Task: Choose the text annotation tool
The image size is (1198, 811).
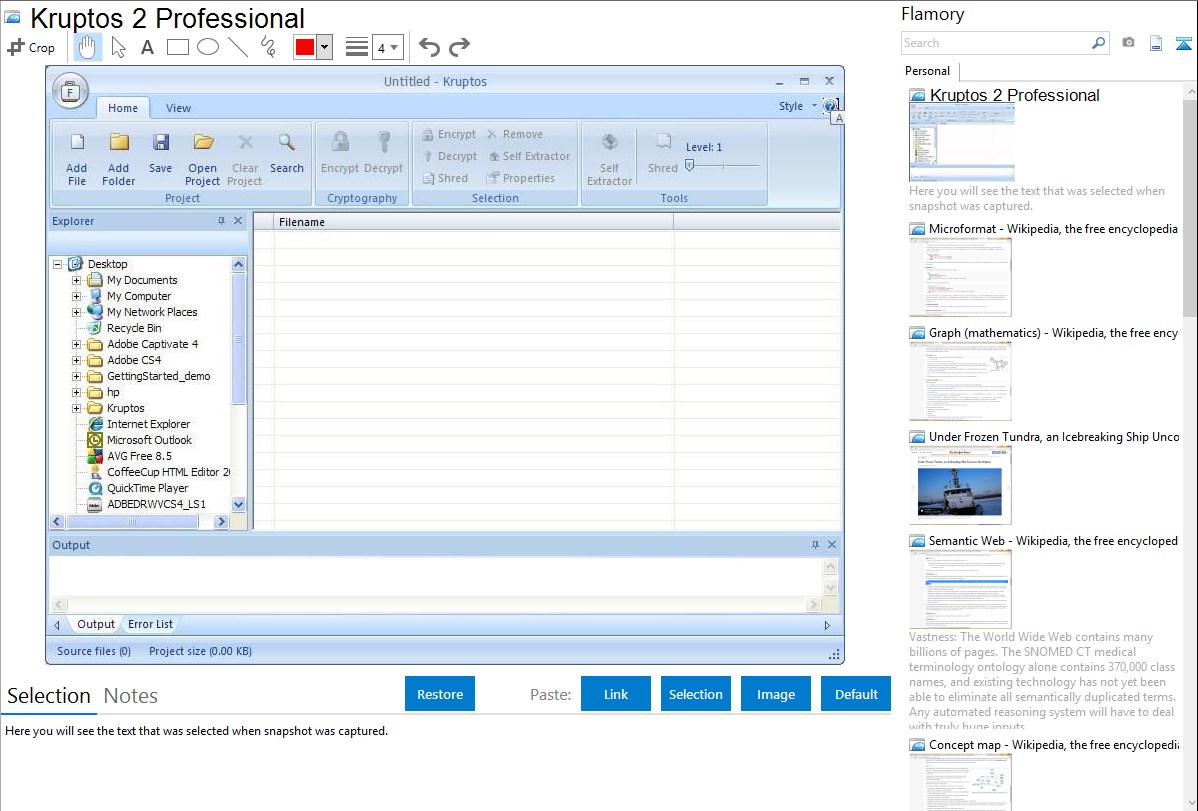Action: pos(147,47)
